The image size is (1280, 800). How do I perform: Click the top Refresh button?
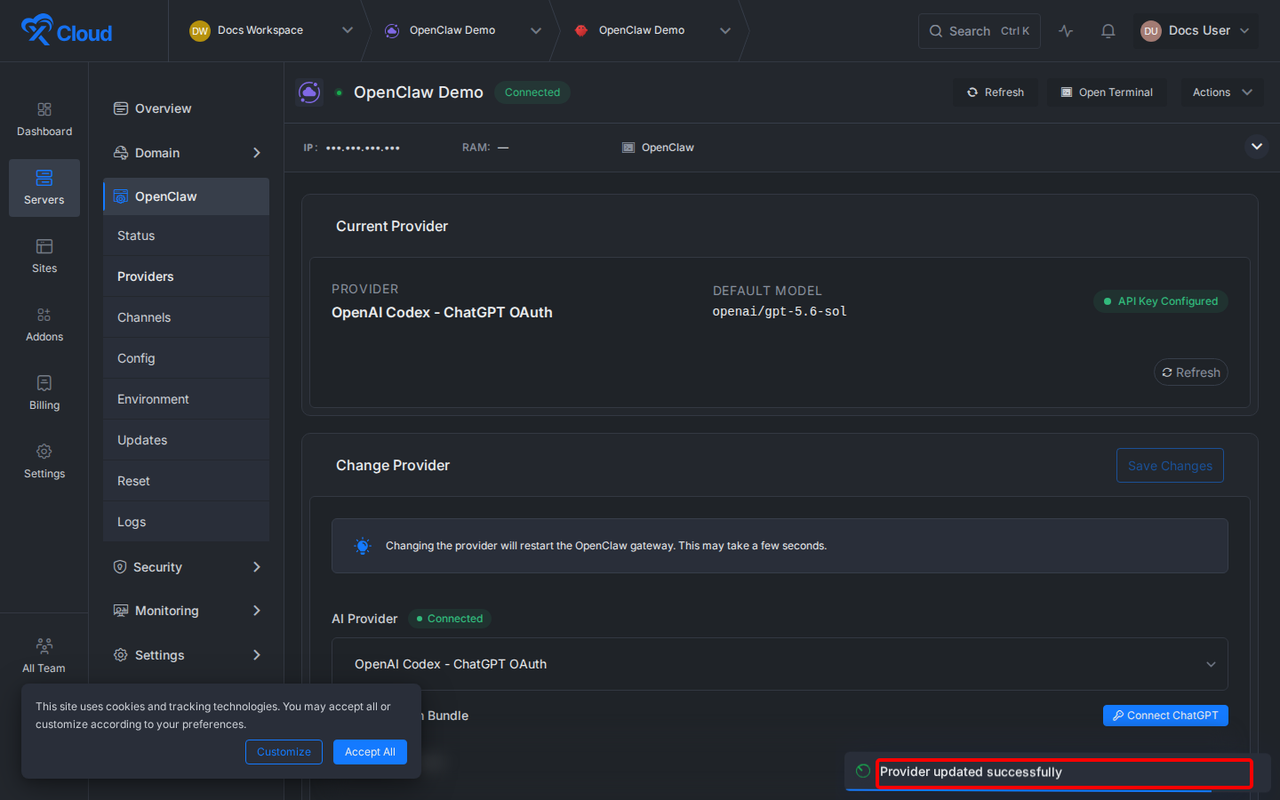[995, 92]
